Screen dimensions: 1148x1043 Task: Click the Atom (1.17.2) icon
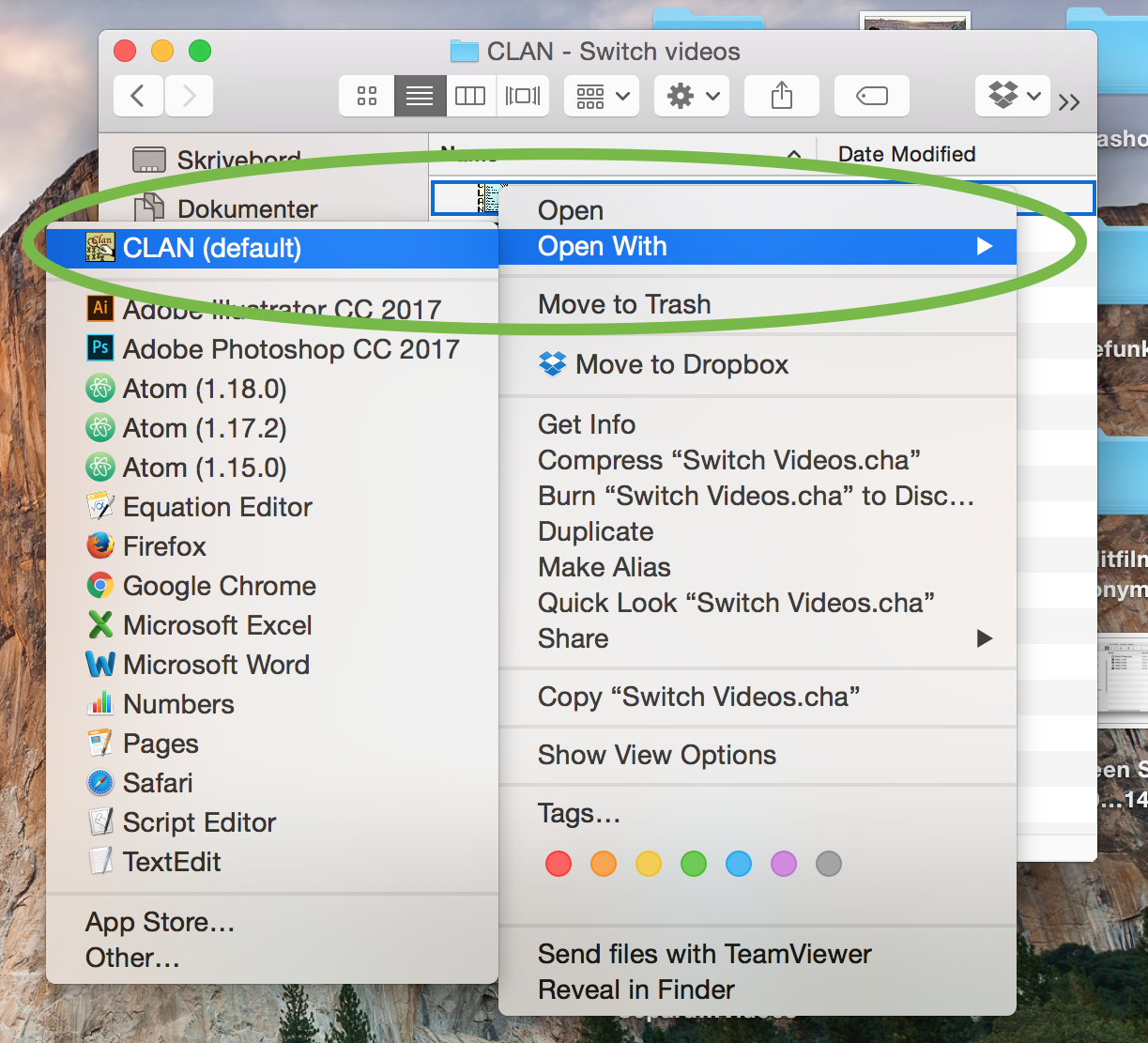(100, 427)
